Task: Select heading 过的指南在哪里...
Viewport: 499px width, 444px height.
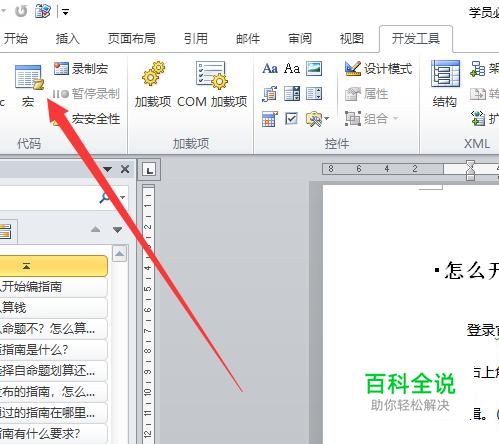Action: click(53, 413)
